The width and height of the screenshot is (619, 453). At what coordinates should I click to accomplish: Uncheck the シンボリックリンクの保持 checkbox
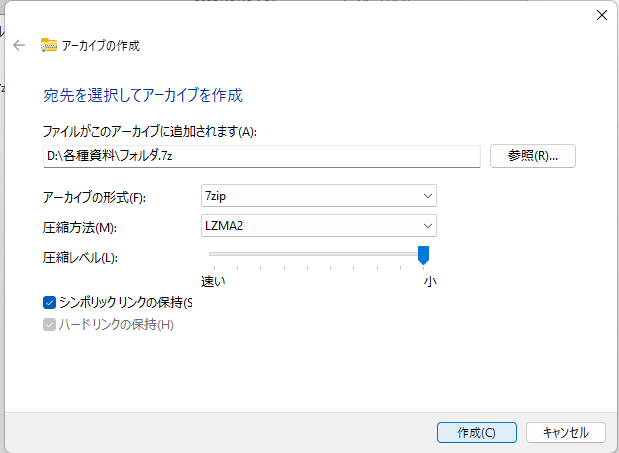coord(50,302)
